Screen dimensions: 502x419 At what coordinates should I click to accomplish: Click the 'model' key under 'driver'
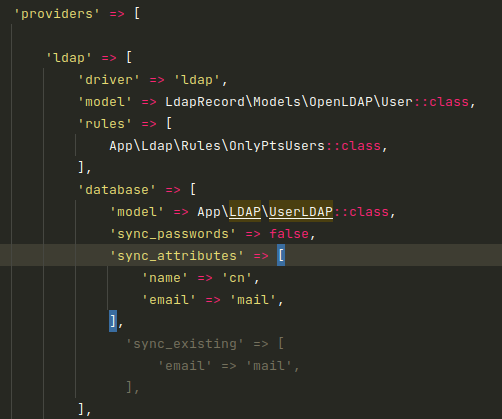(105, 102)
